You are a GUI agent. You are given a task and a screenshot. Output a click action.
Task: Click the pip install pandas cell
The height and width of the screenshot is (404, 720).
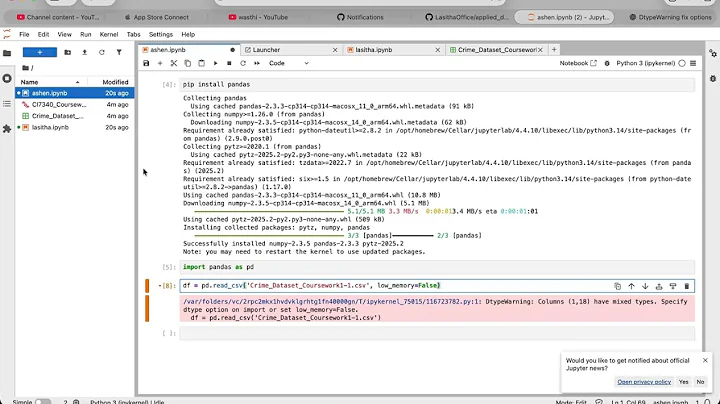pos(437,84)
